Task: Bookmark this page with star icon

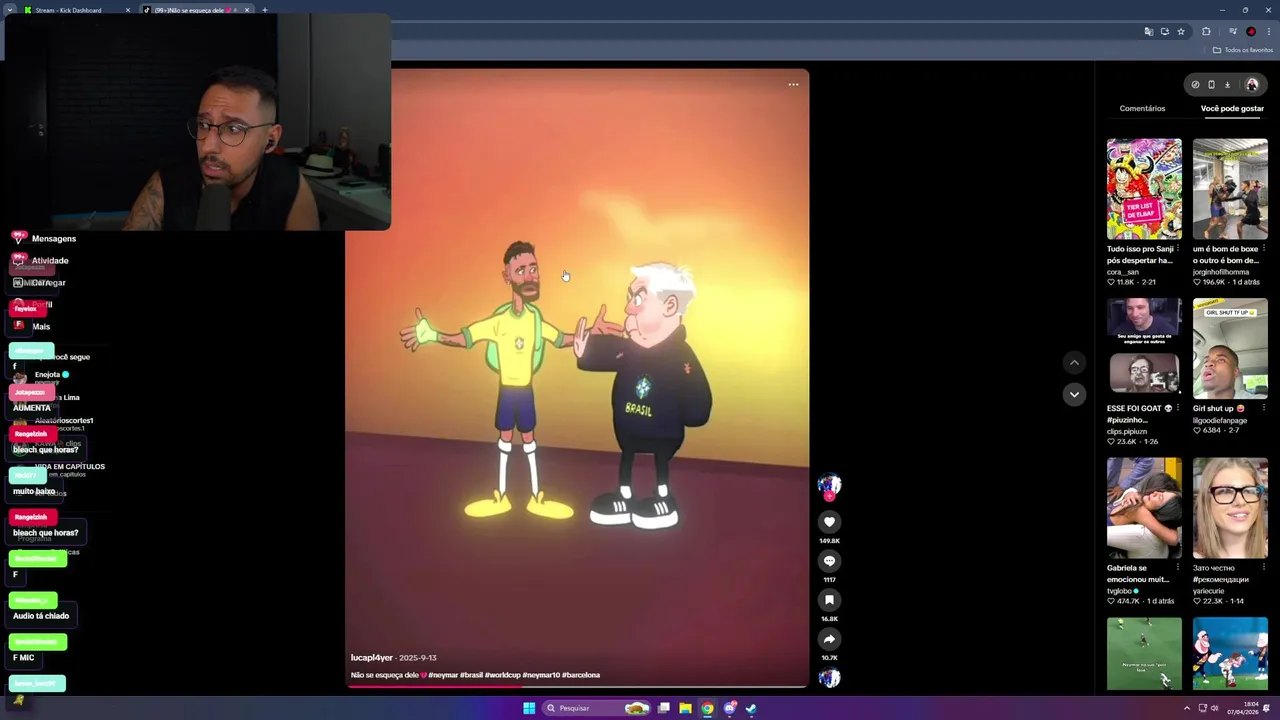Action: [1181, 32]
